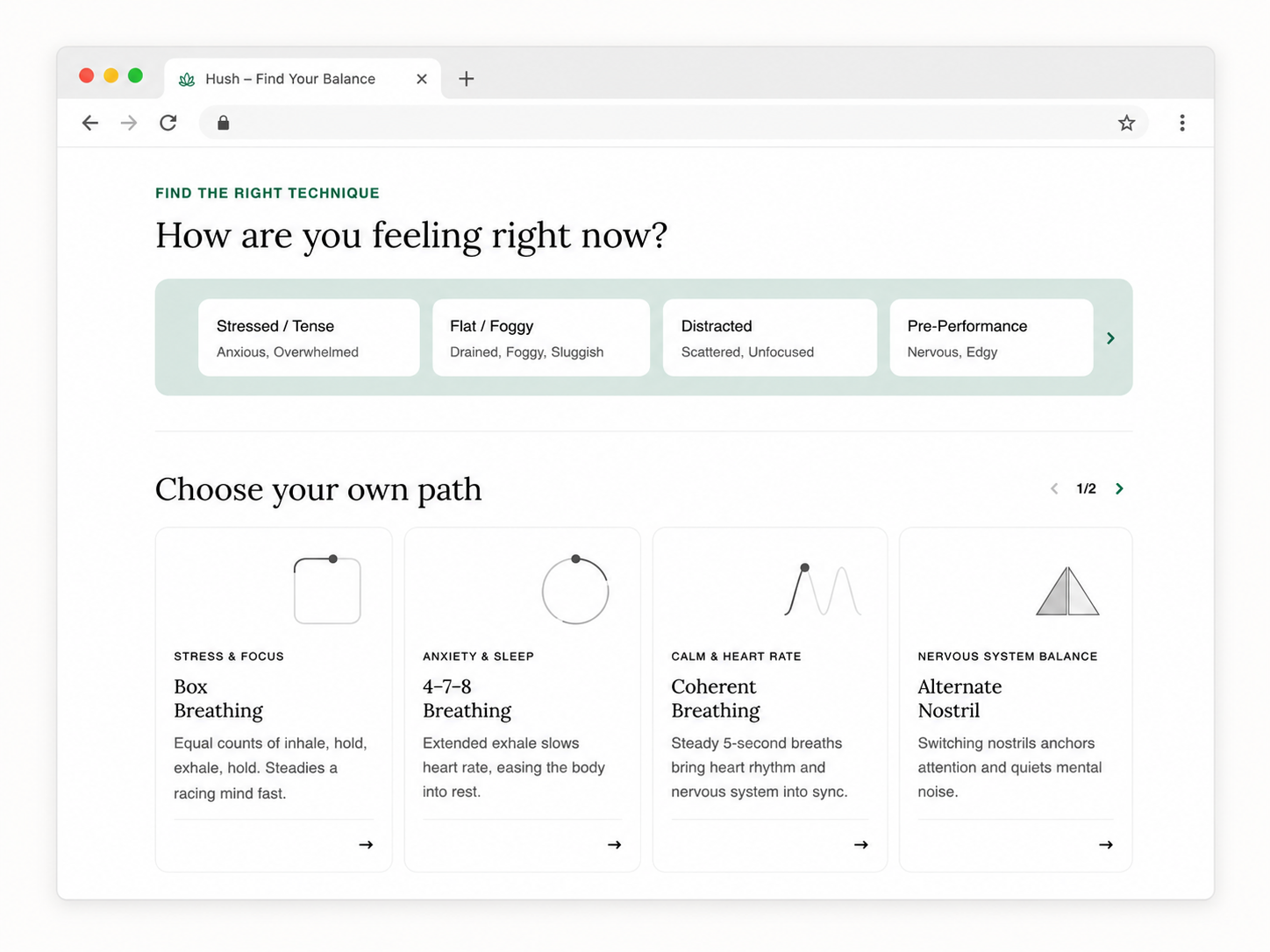Viewport: 1270px width, 952px height.
Task: Open Box Breathing via its arrow
Action: (366, 845)
